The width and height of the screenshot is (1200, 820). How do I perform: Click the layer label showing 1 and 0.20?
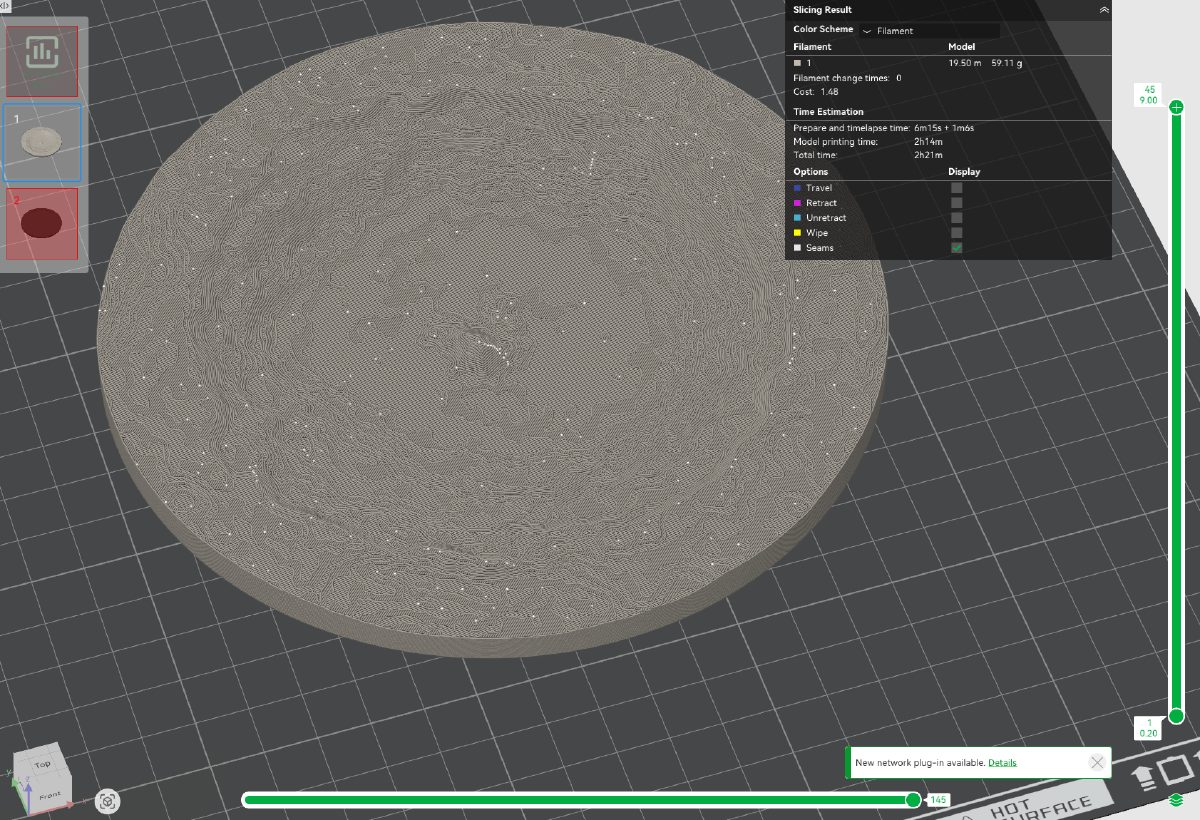pyautogui.click(x=1149, y=728)
